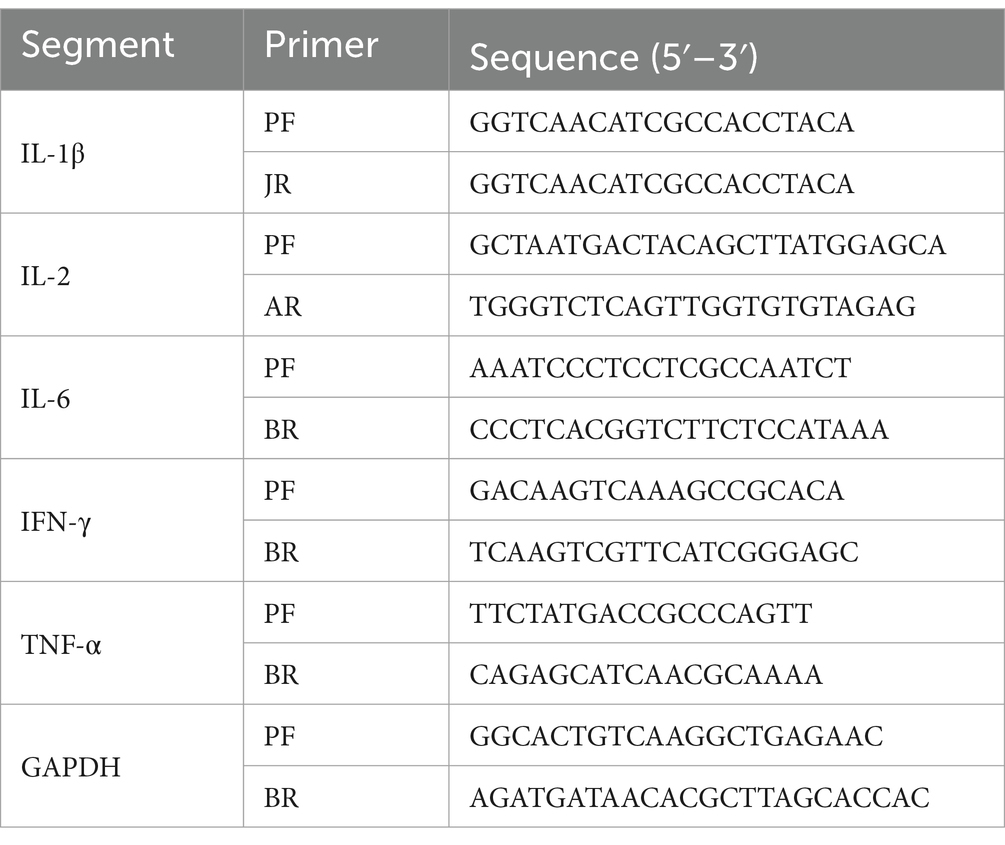Click sequence CAGAGCATCAACGCAAAA
This screenshot has height=845, width=1005.
click(645, 675)
